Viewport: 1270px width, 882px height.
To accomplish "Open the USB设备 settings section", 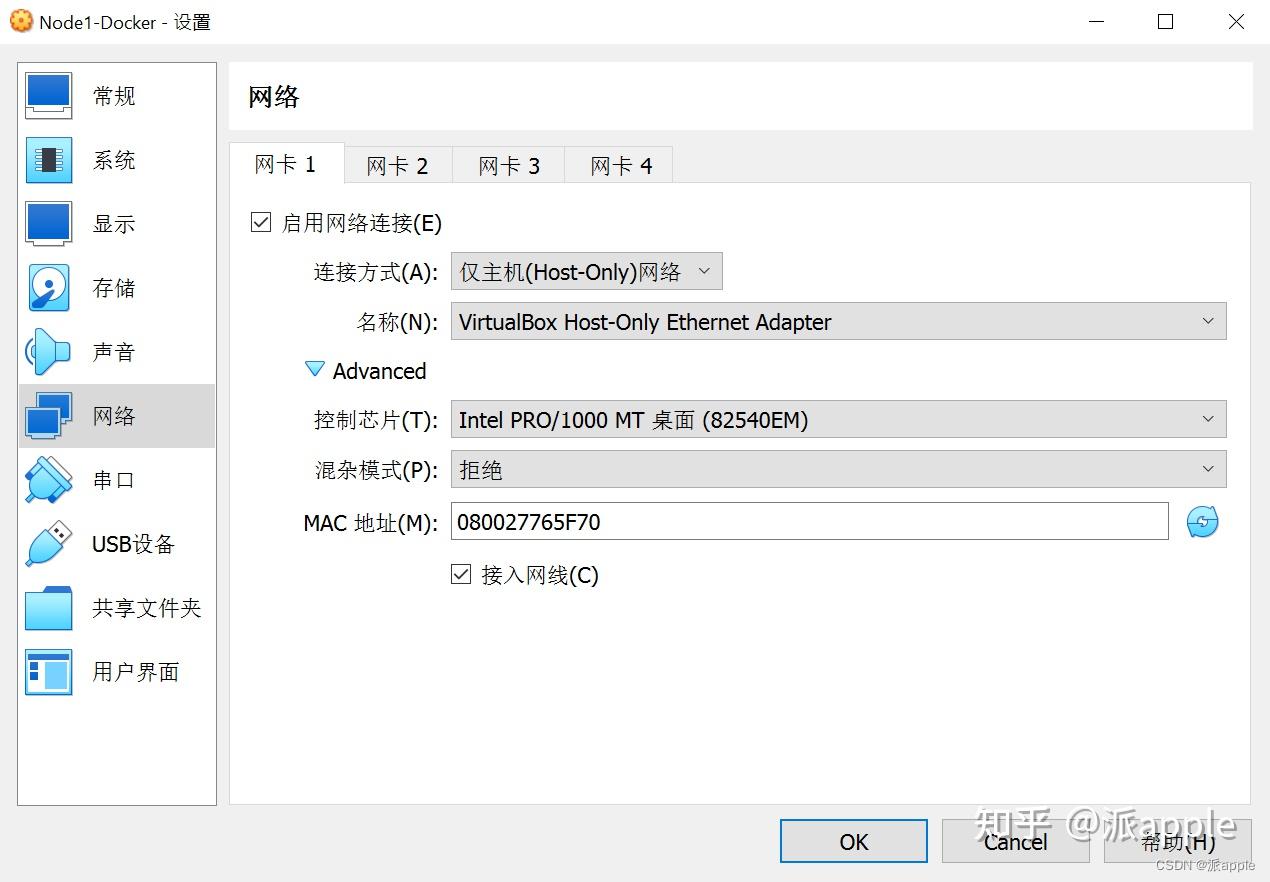I will 113,543.
